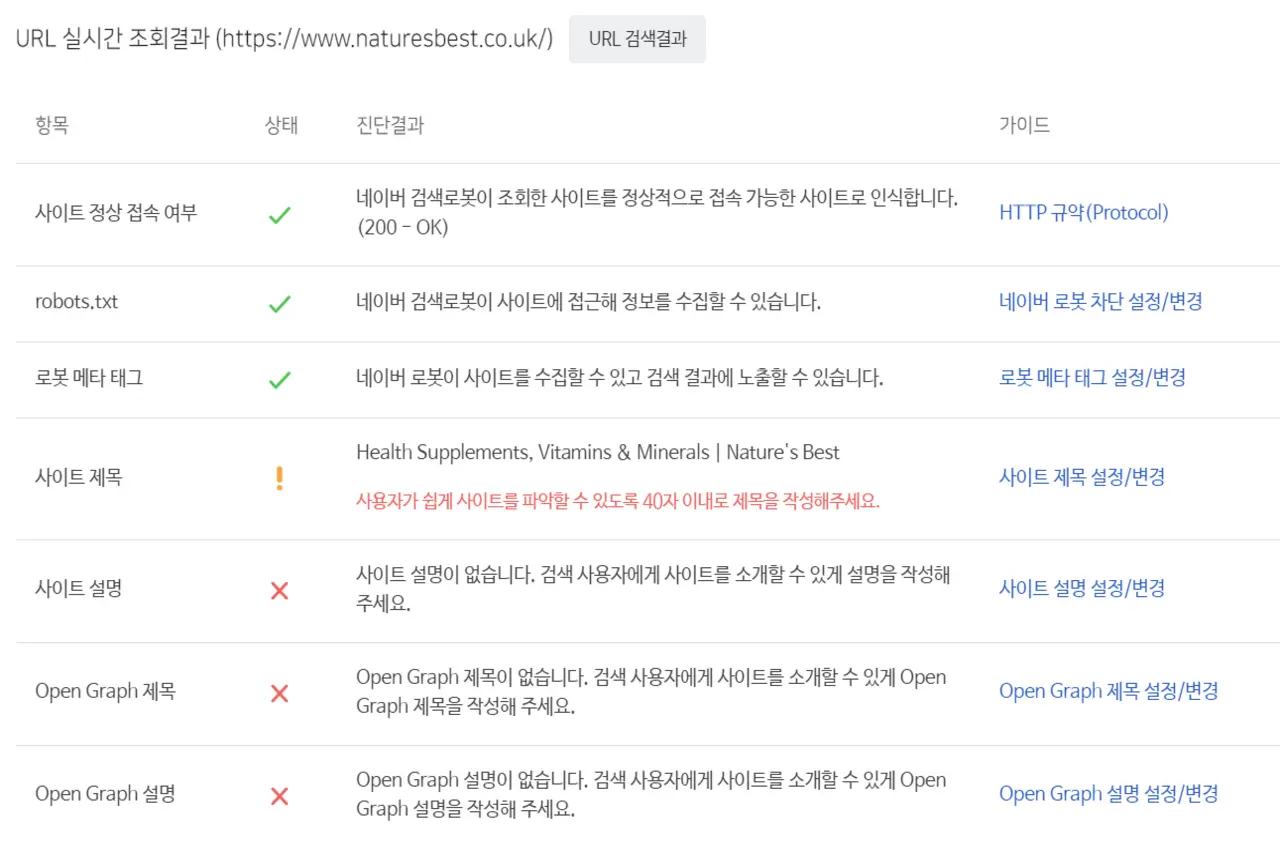This screenshot has height=853, width=1280.
Task: Click the red X icon for Open Graph 설명
Action: coord(280,795)
